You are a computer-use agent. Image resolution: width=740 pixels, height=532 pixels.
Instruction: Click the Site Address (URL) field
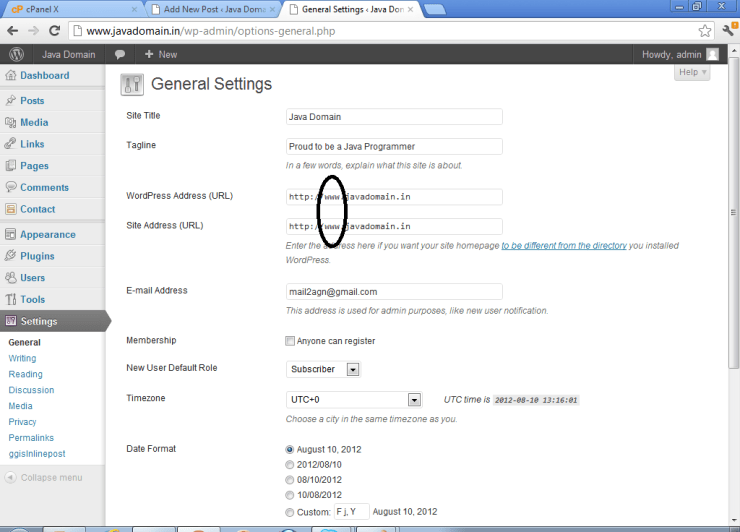[394, 226]
